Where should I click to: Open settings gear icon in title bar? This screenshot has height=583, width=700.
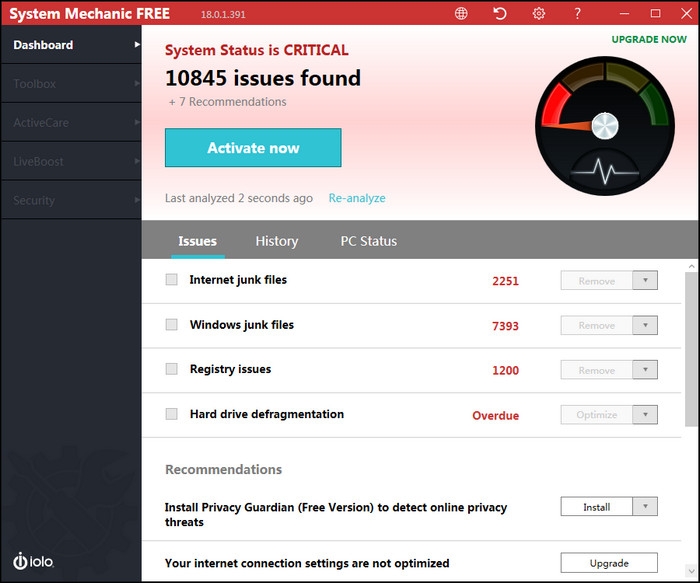[539, 13]
